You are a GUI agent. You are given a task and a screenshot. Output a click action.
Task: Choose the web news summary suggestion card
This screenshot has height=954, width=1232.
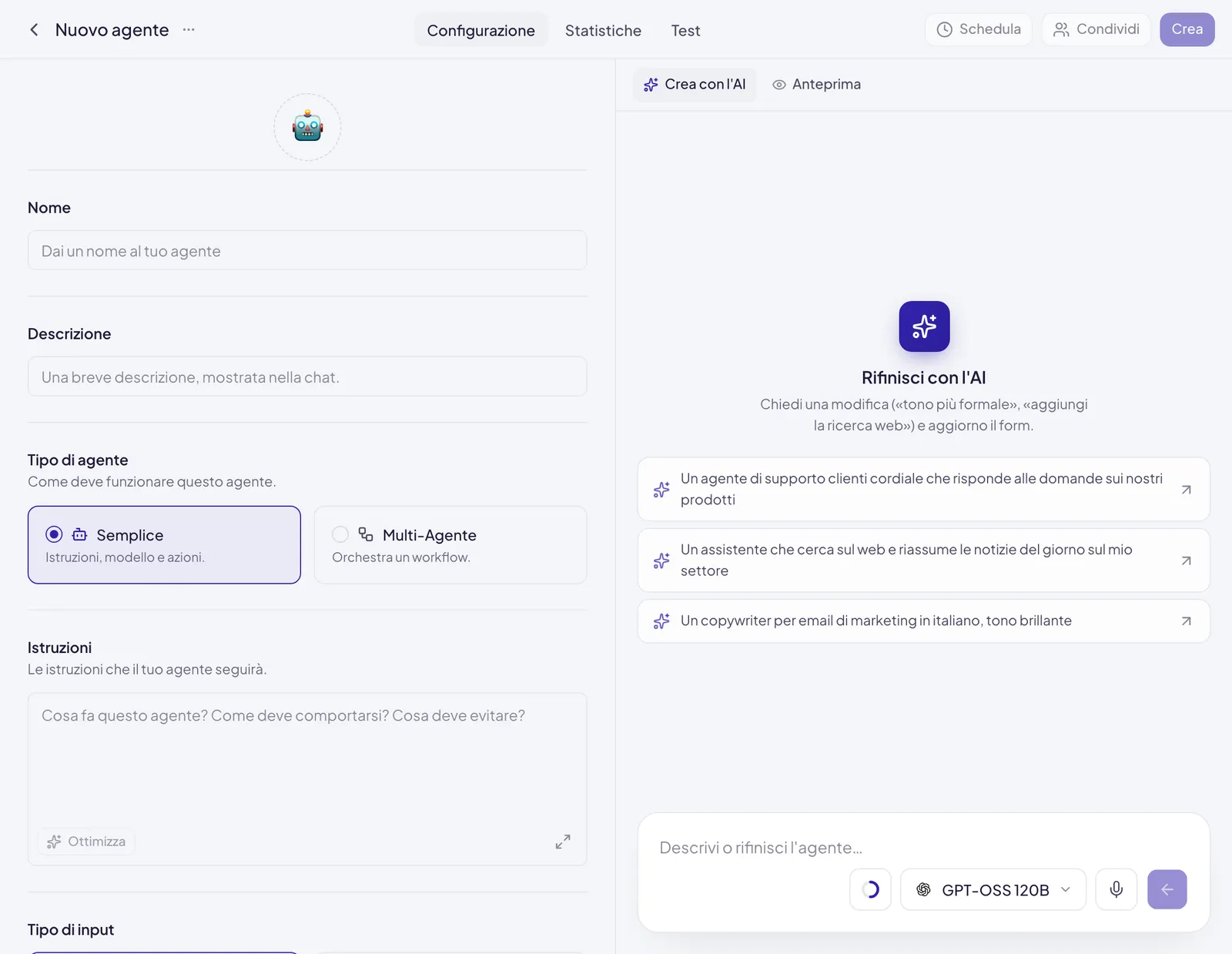coord(924,561)
